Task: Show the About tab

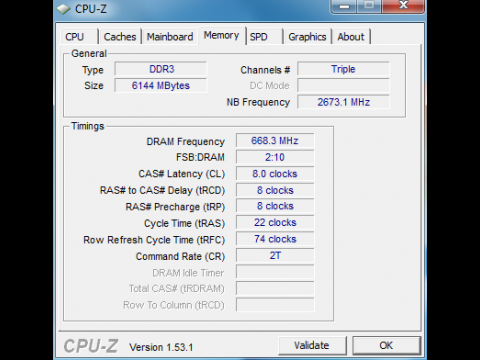Action: point(351,36)
